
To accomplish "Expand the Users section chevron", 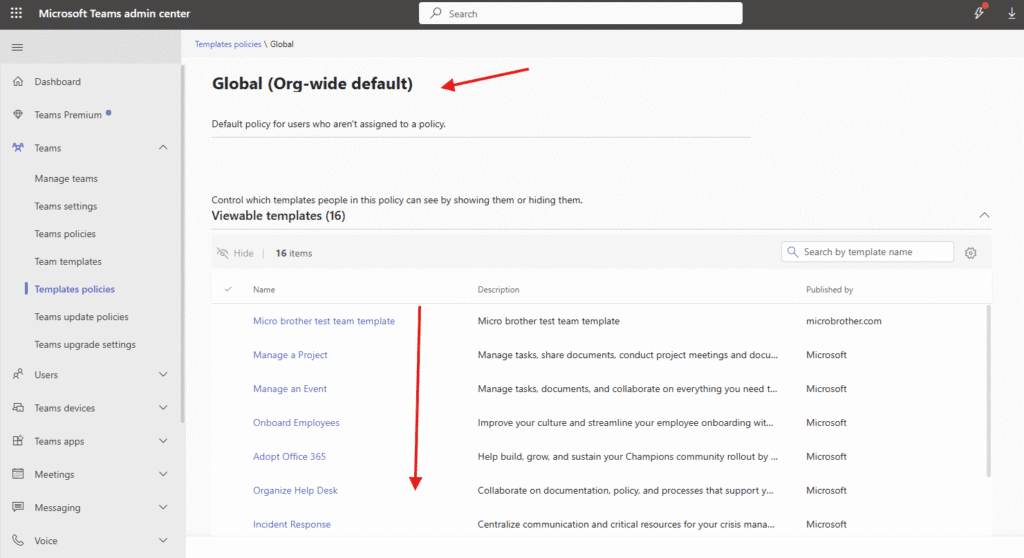I will 163,375.
